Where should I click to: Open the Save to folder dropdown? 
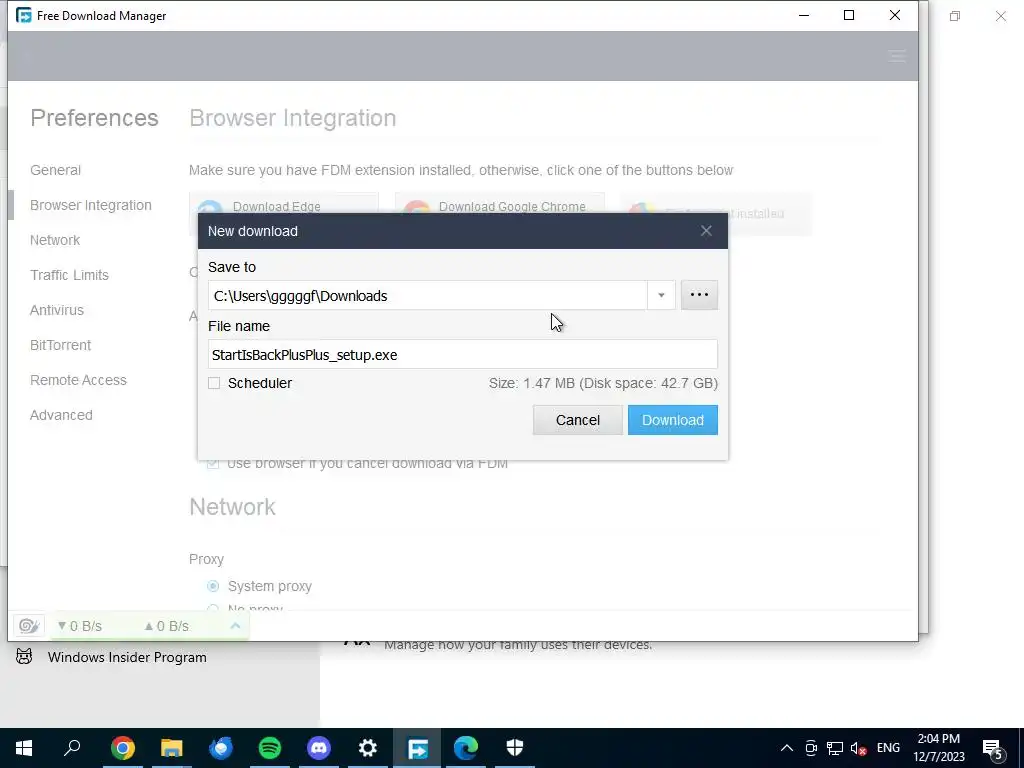661,295
